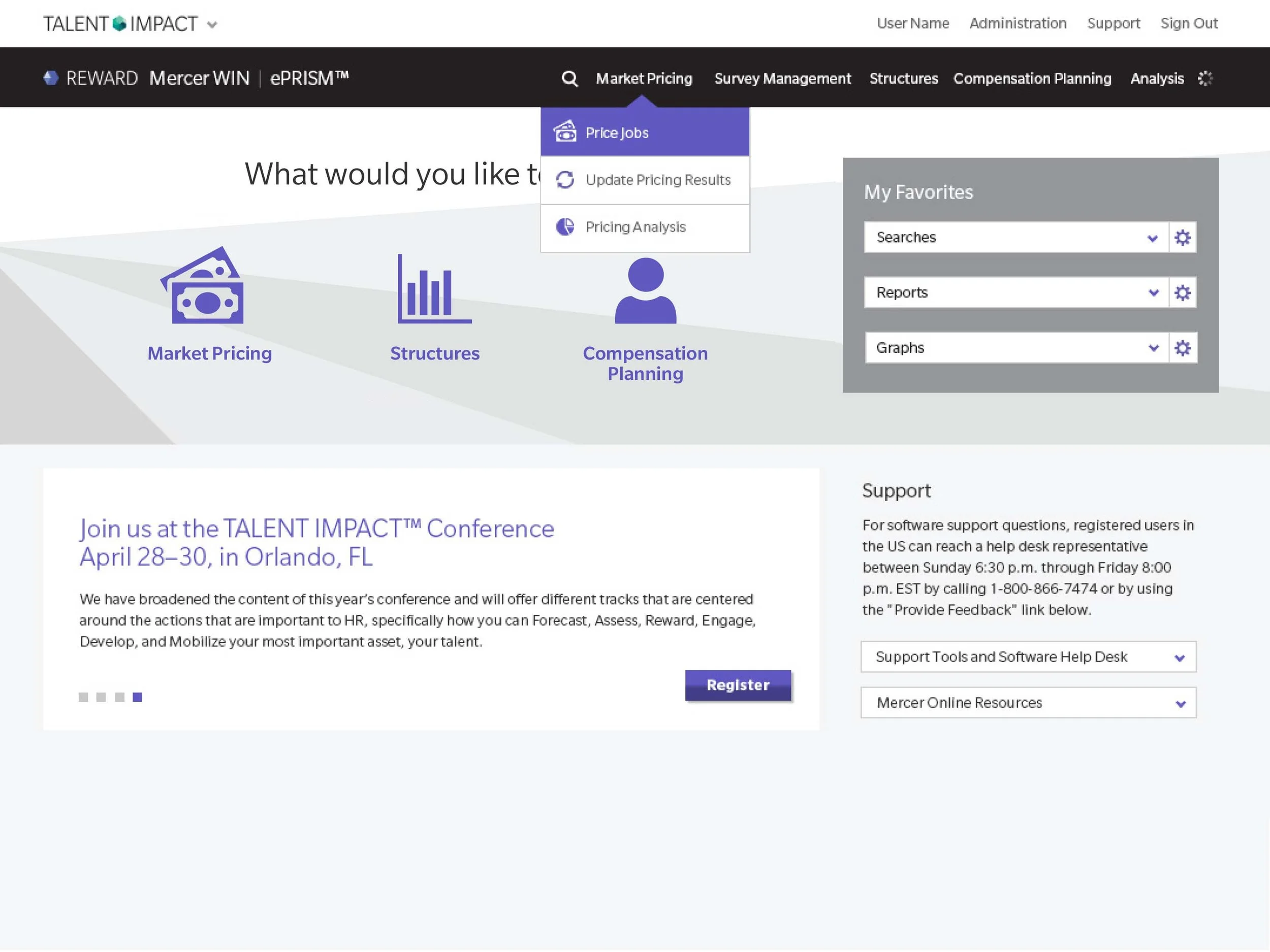Select the fourth active carousel indicator
The image size is (1270, 952).
point(137,697)
